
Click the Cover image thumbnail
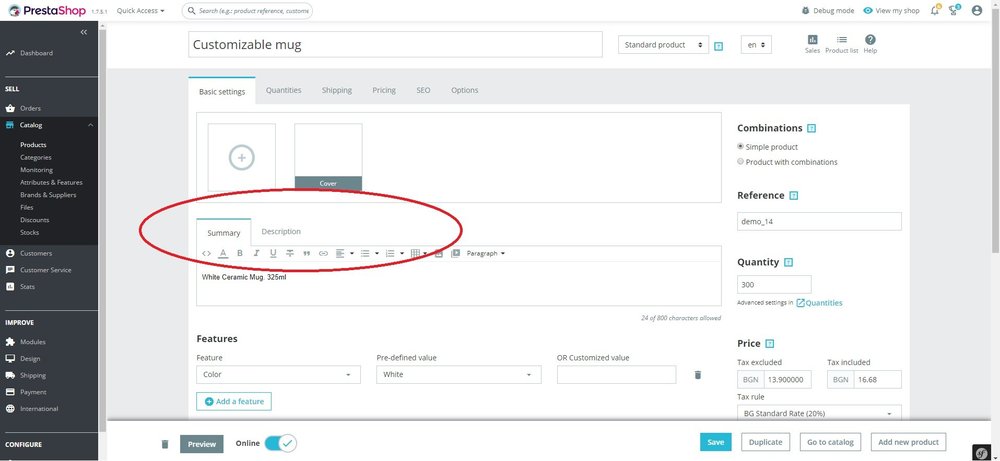point(328,157)
